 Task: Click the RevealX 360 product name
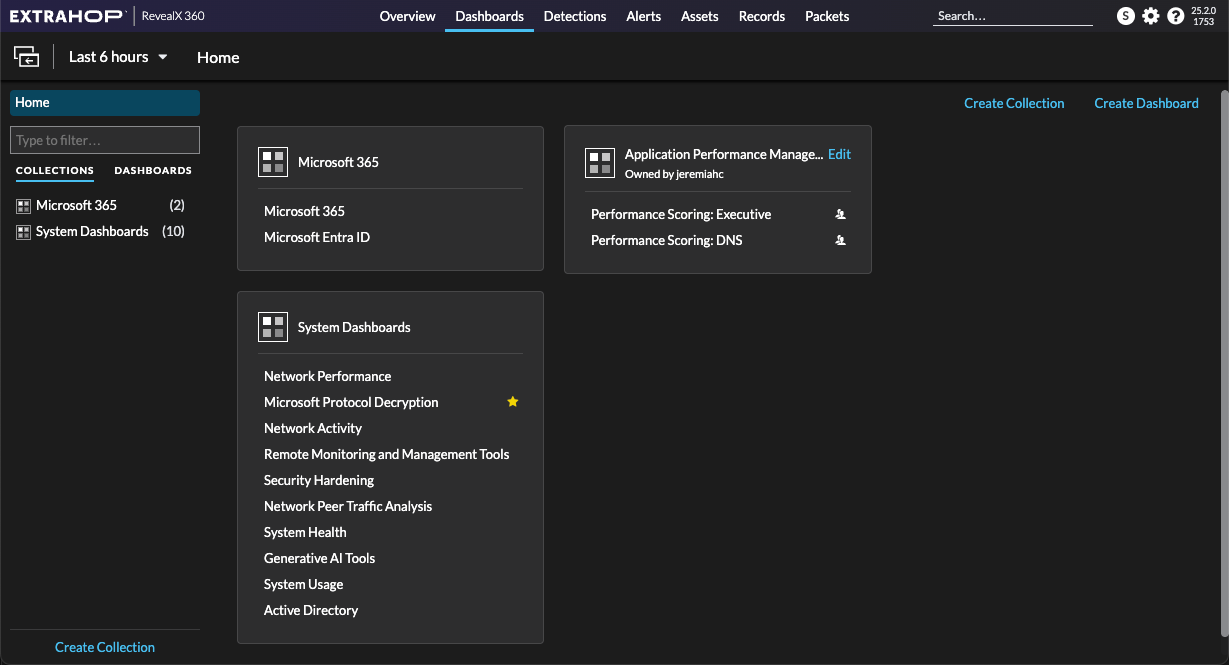pos(173,16)
